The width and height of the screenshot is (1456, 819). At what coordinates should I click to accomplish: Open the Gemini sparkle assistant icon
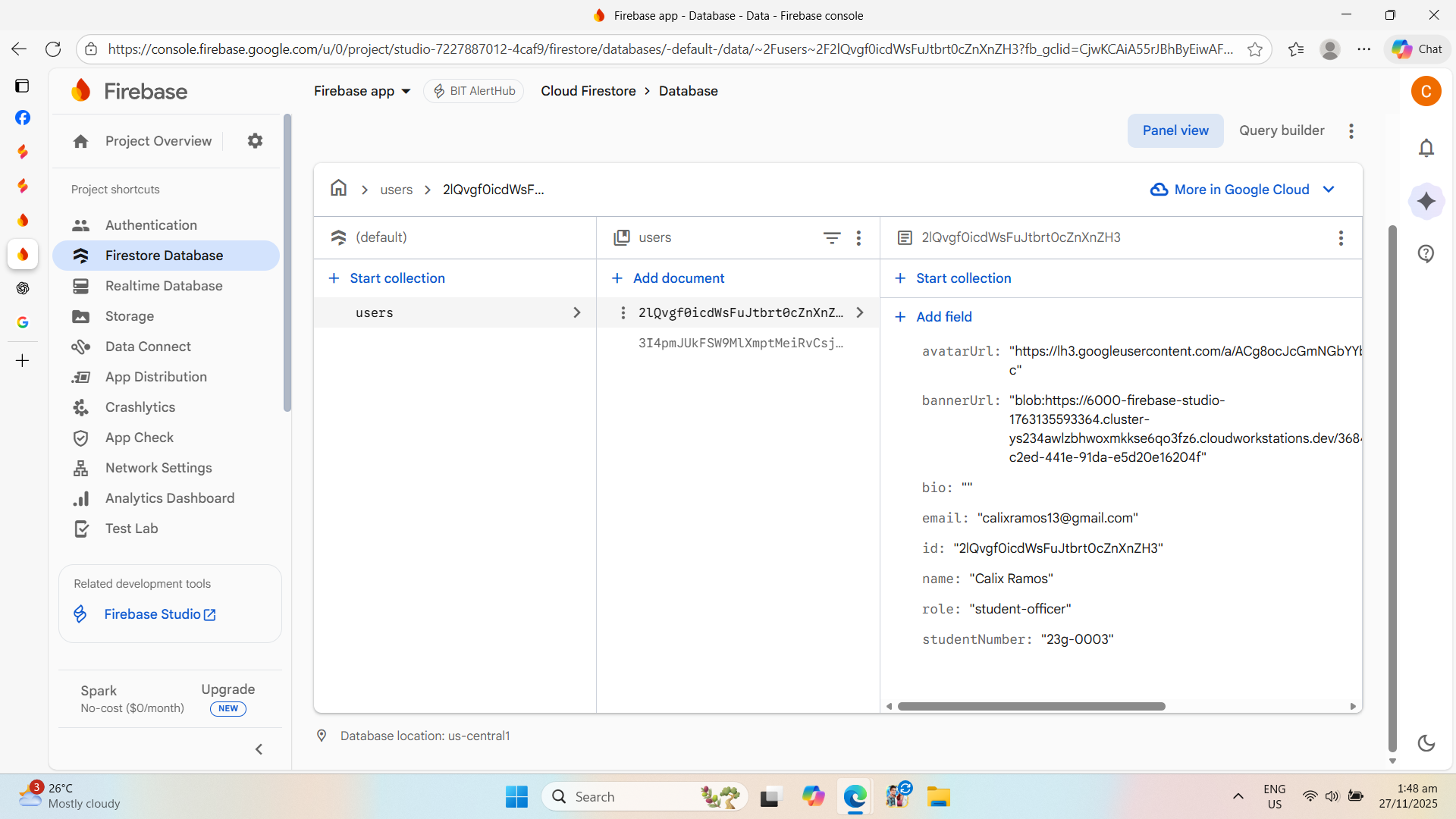[x=1426, y=201]
